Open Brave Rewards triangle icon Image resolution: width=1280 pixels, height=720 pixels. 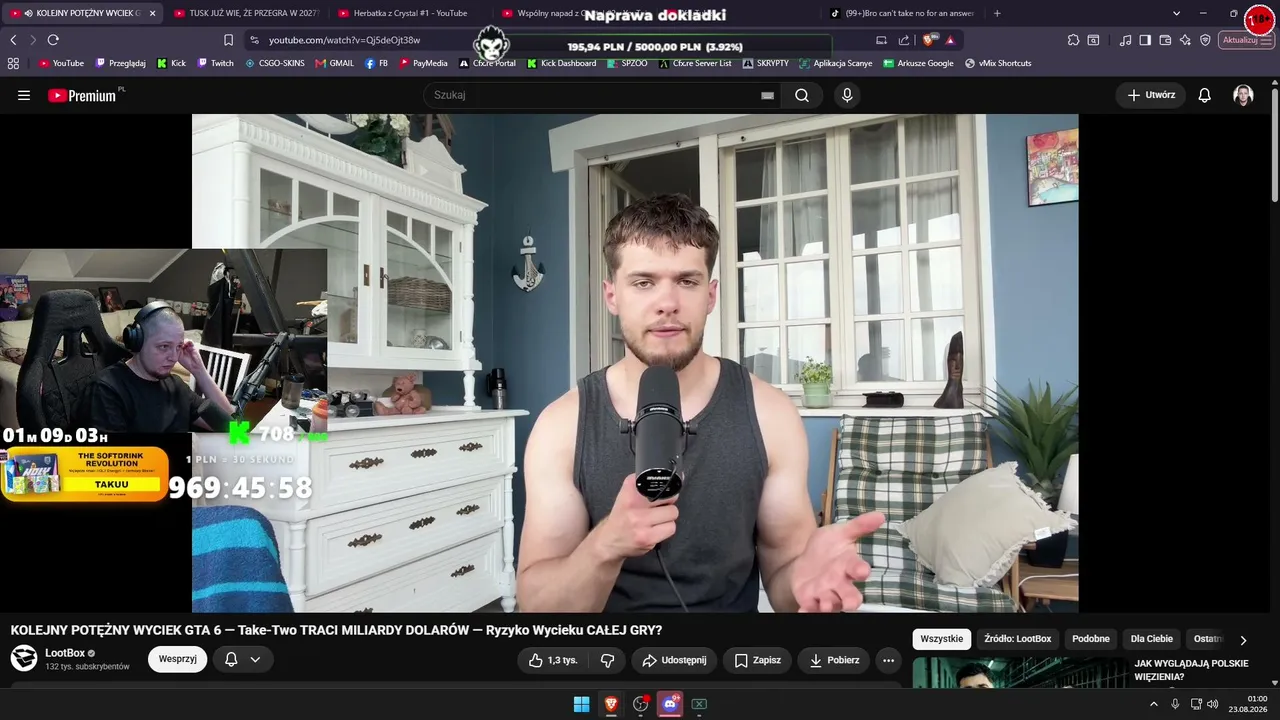pos(950,40)
